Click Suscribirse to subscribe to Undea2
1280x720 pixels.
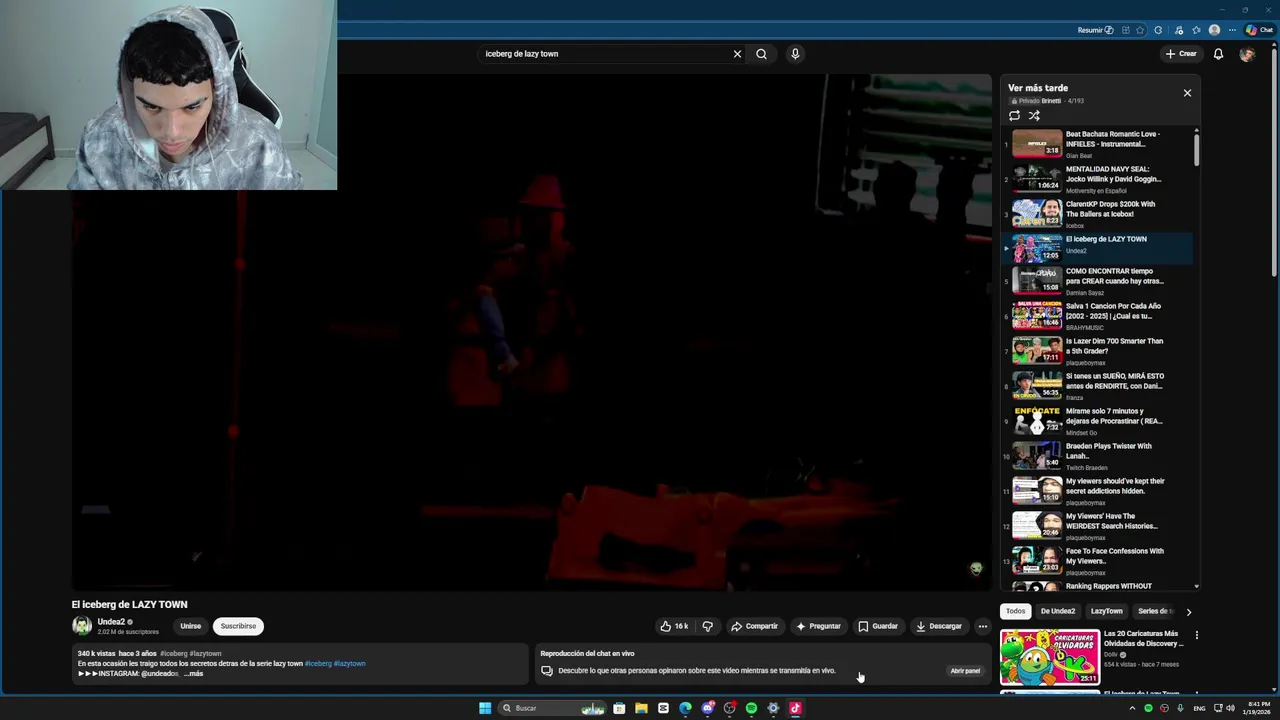click(x=238, y=626)
